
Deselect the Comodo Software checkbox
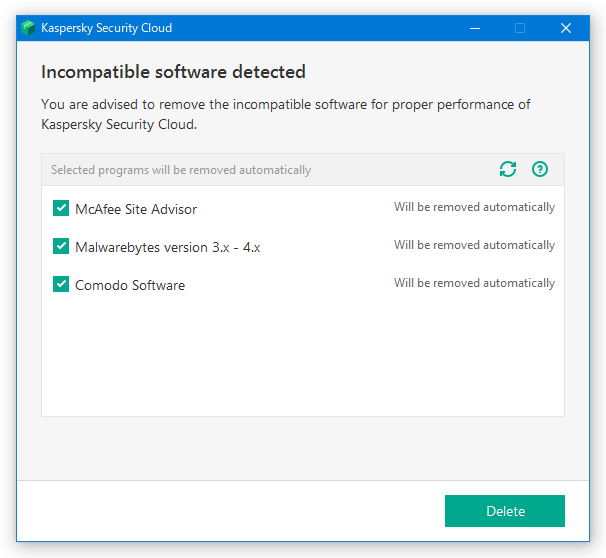click(61, 284)
